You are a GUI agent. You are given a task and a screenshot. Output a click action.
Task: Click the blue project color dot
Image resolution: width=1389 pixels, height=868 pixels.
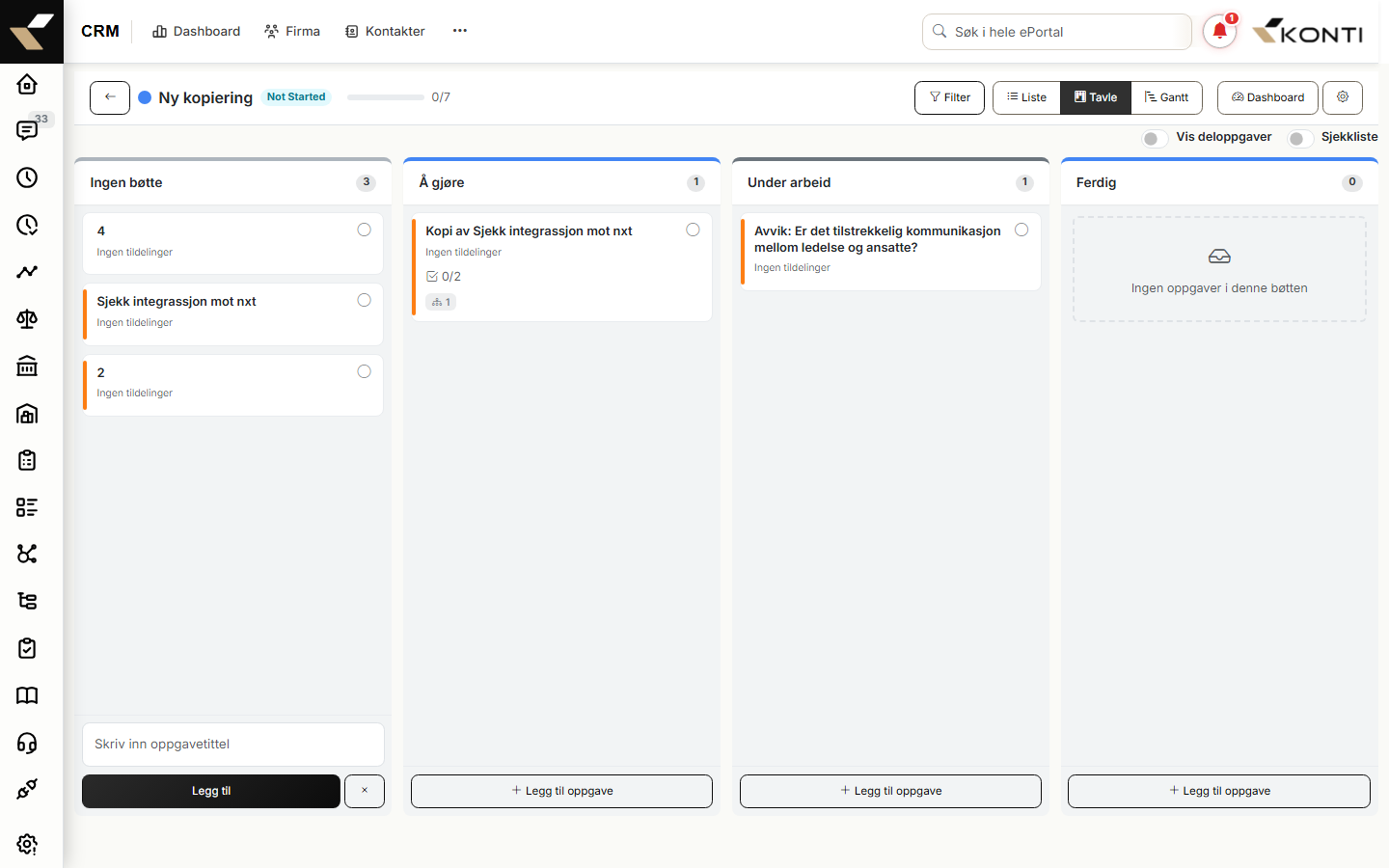coord(145,97)
